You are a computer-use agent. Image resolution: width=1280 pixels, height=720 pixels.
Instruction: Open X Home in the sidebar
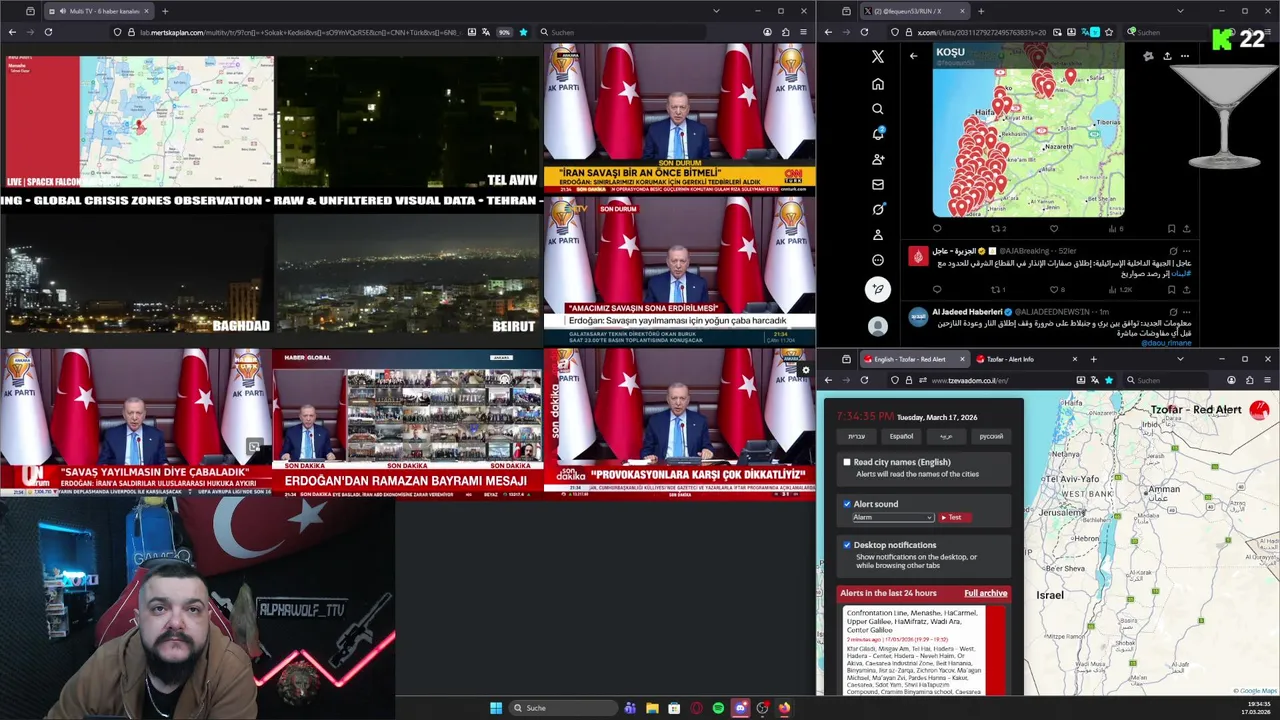878,84
